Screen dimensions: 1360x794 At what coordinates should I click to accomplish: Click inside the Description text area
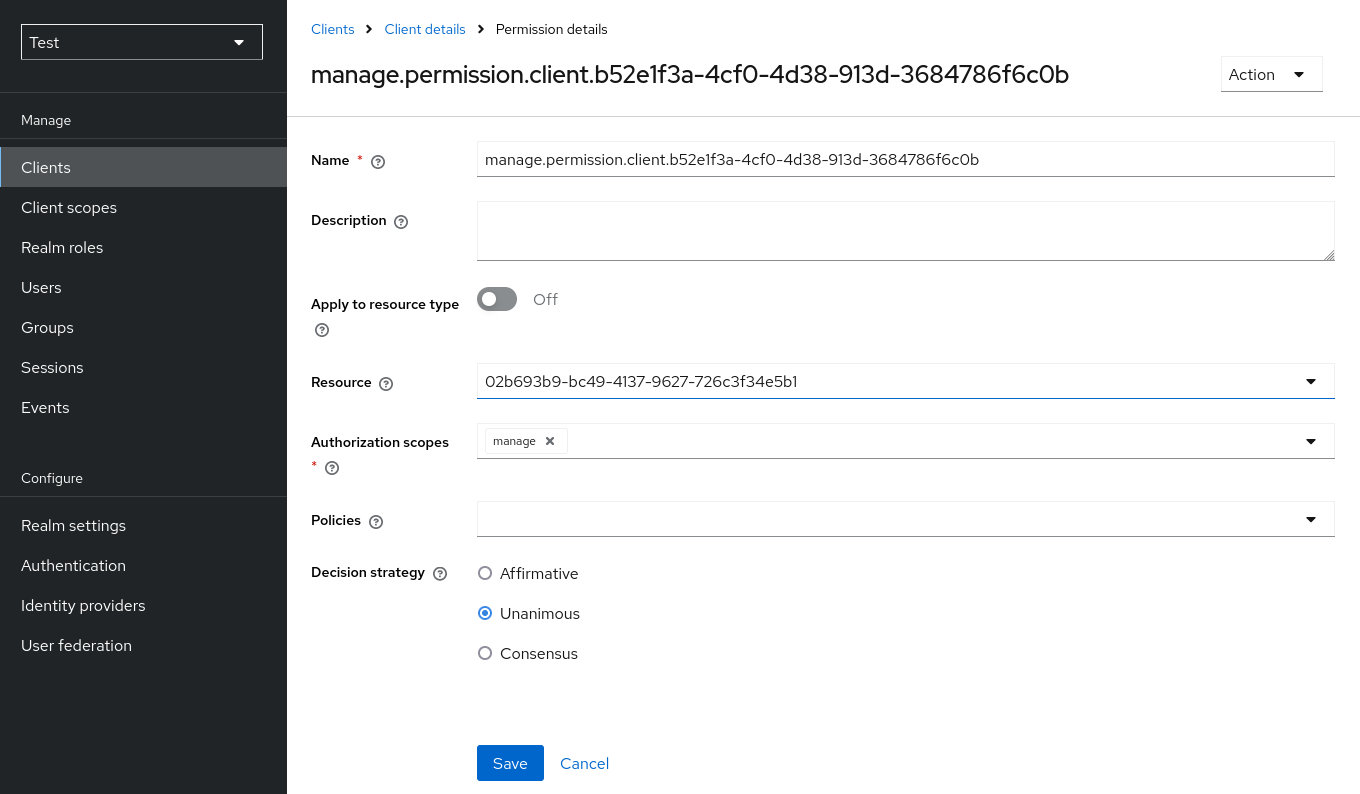point(905,230)
